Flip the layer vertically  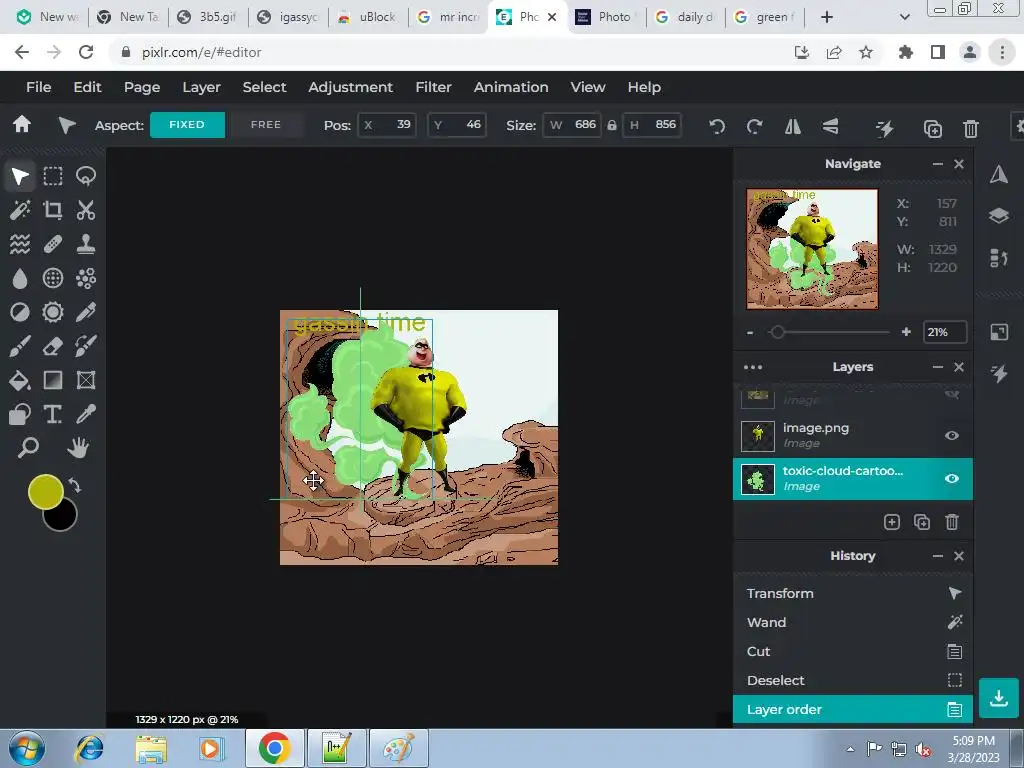831,127
